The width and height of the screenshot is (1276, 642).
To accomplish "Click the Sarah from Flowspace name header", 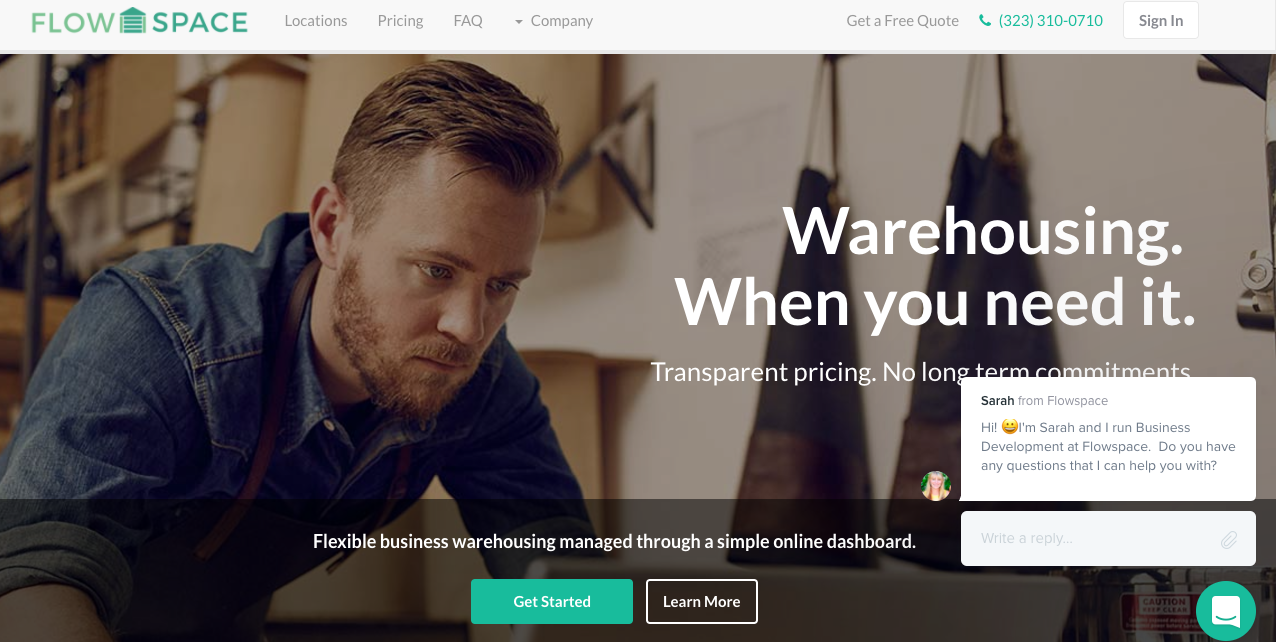I will click(1044, 401).
